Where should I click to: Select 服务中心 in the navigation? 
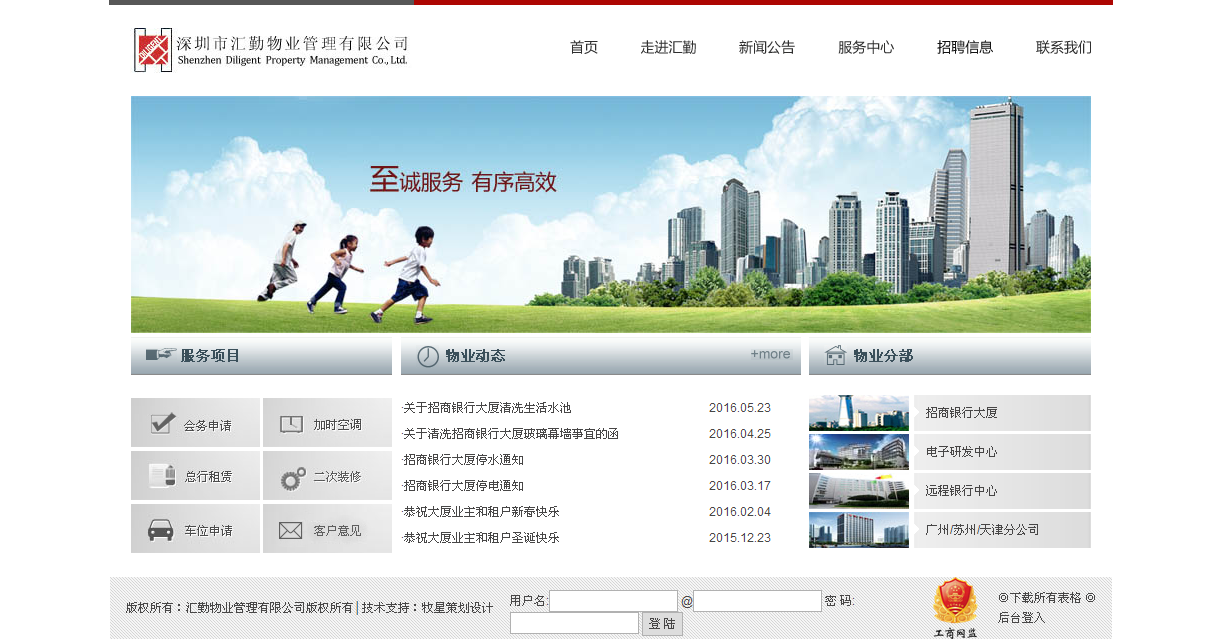(x=866, y=47)
